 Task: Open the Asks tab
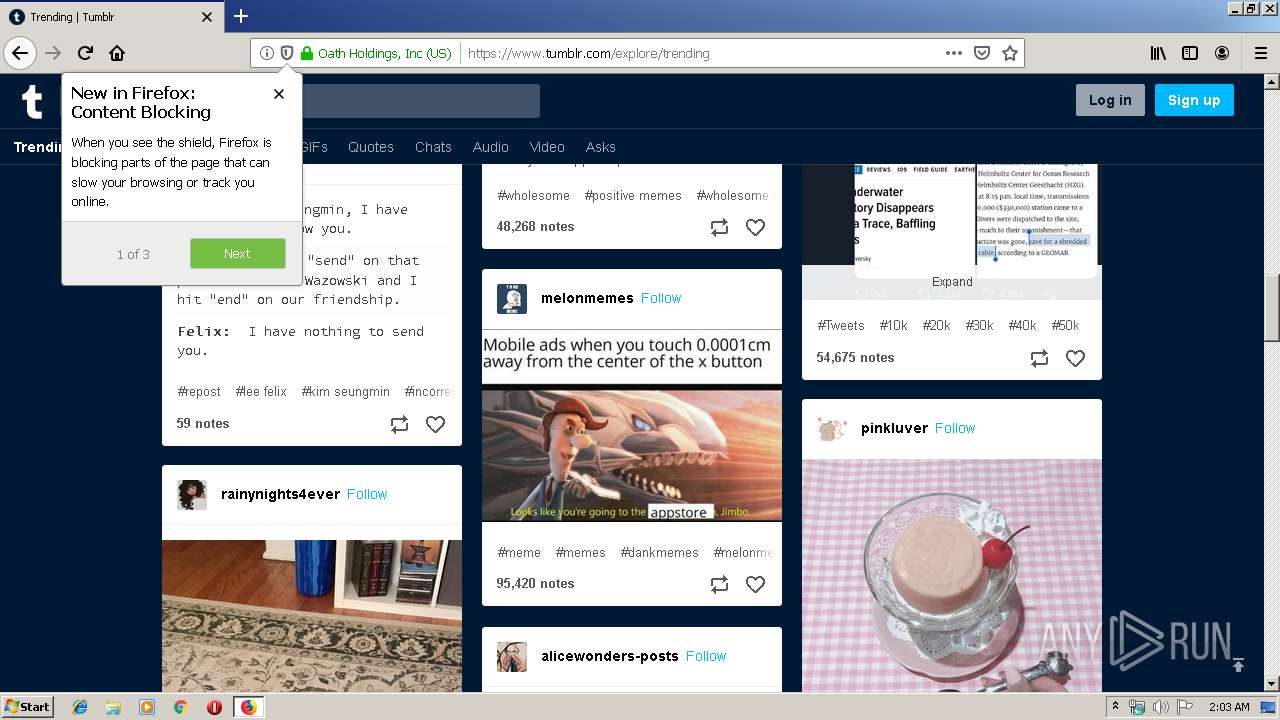pyautogui.click(x=600, y=147)
